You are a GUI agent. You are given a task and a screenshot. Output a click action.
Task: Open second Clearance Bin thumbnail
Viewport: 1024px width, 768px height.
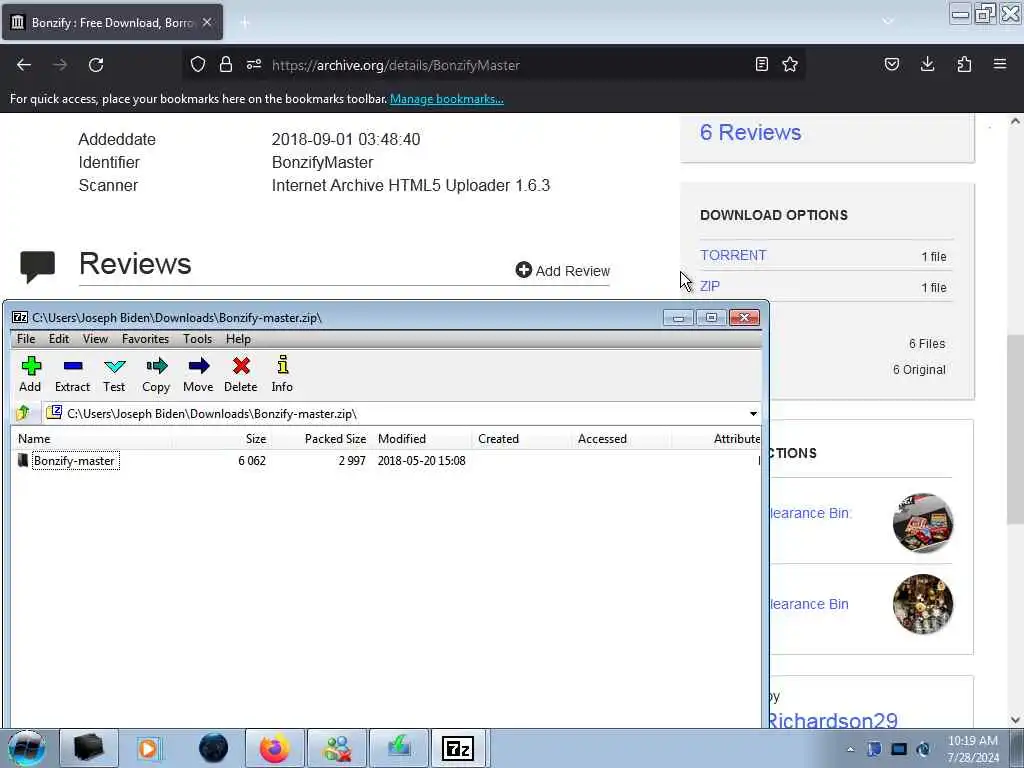[923, 604]
